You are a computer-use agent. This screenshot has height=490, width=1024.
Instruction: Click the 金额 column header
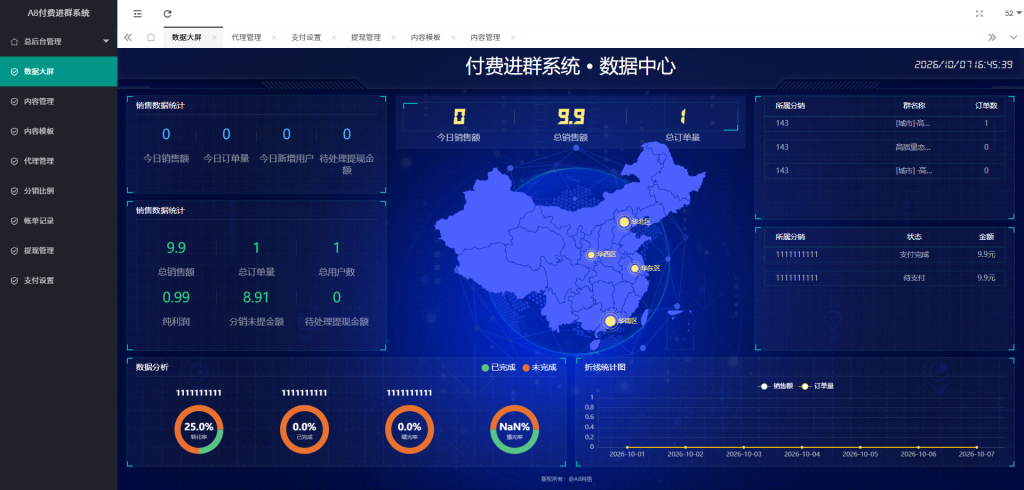(986, 237)
